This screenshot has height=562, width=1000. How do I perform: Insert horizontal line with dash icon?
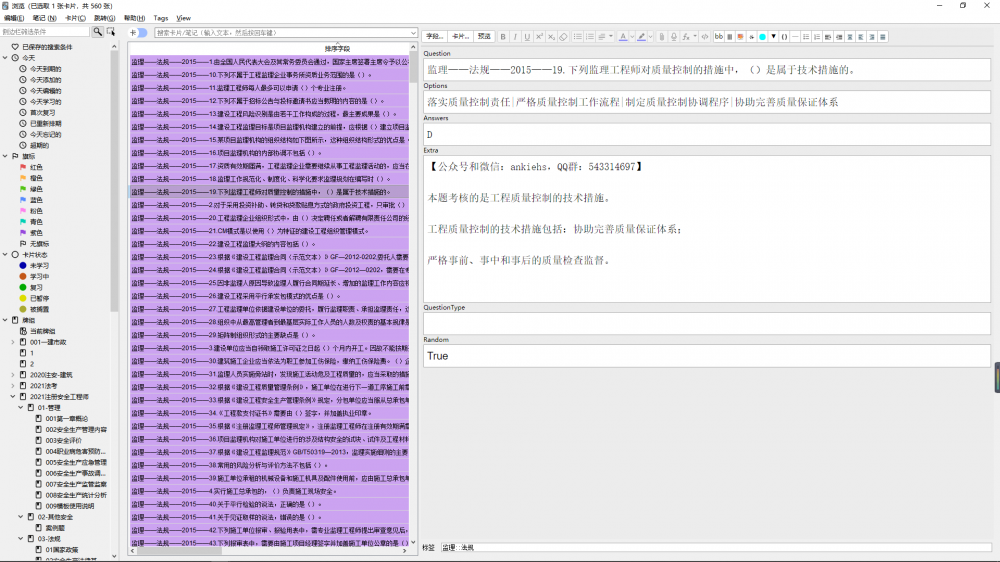pyautogui.click(x=795, y=37)
